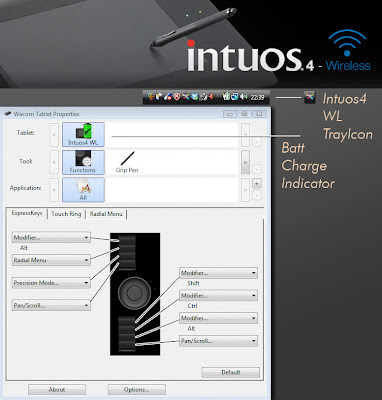Remove application with the minus button
The width and height of the screenshot is (382, 400).
(257, 195)
